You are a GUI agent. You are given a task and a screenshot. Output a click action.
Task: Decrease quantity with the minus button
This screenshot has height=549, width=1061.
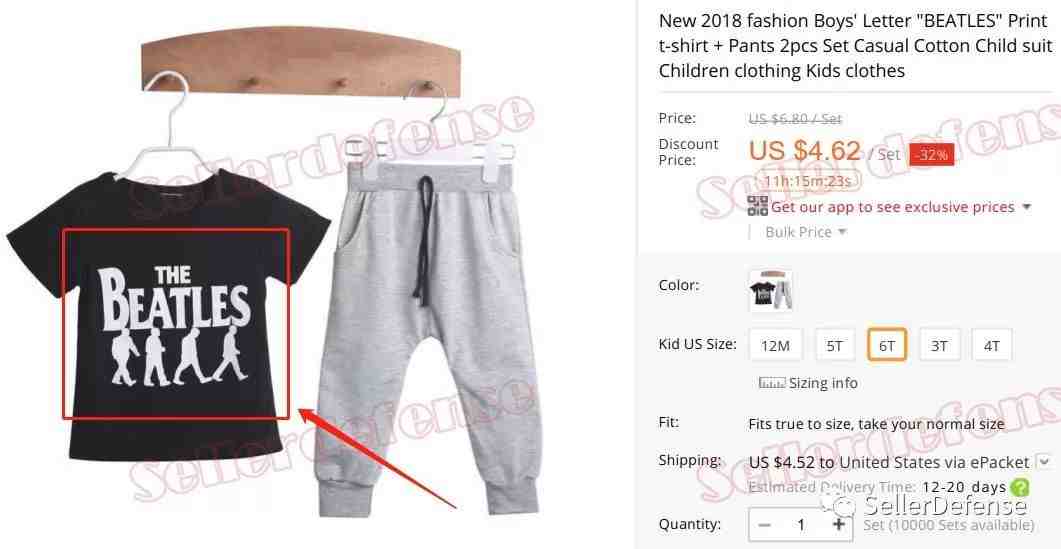point(765,525)
